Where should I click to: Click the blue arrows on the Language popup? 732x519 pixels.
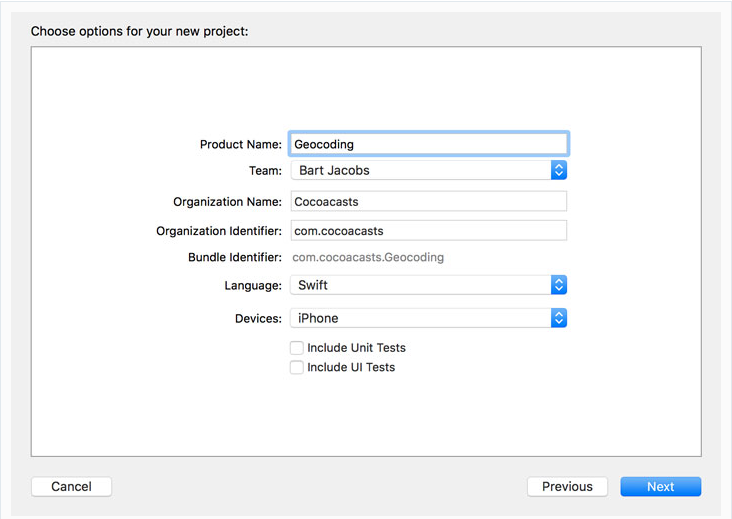559,285
